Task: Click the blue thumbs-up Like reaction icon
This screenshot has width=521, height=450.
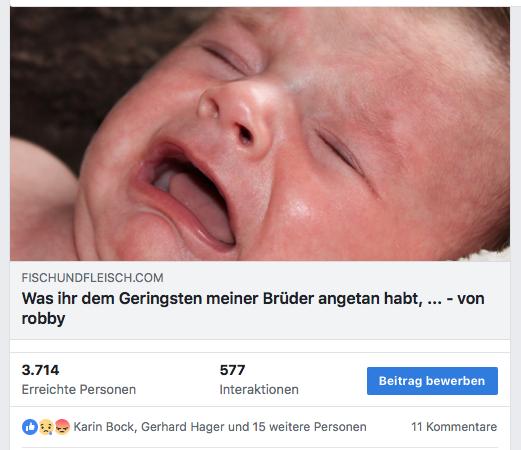Action: pos(30,427)
